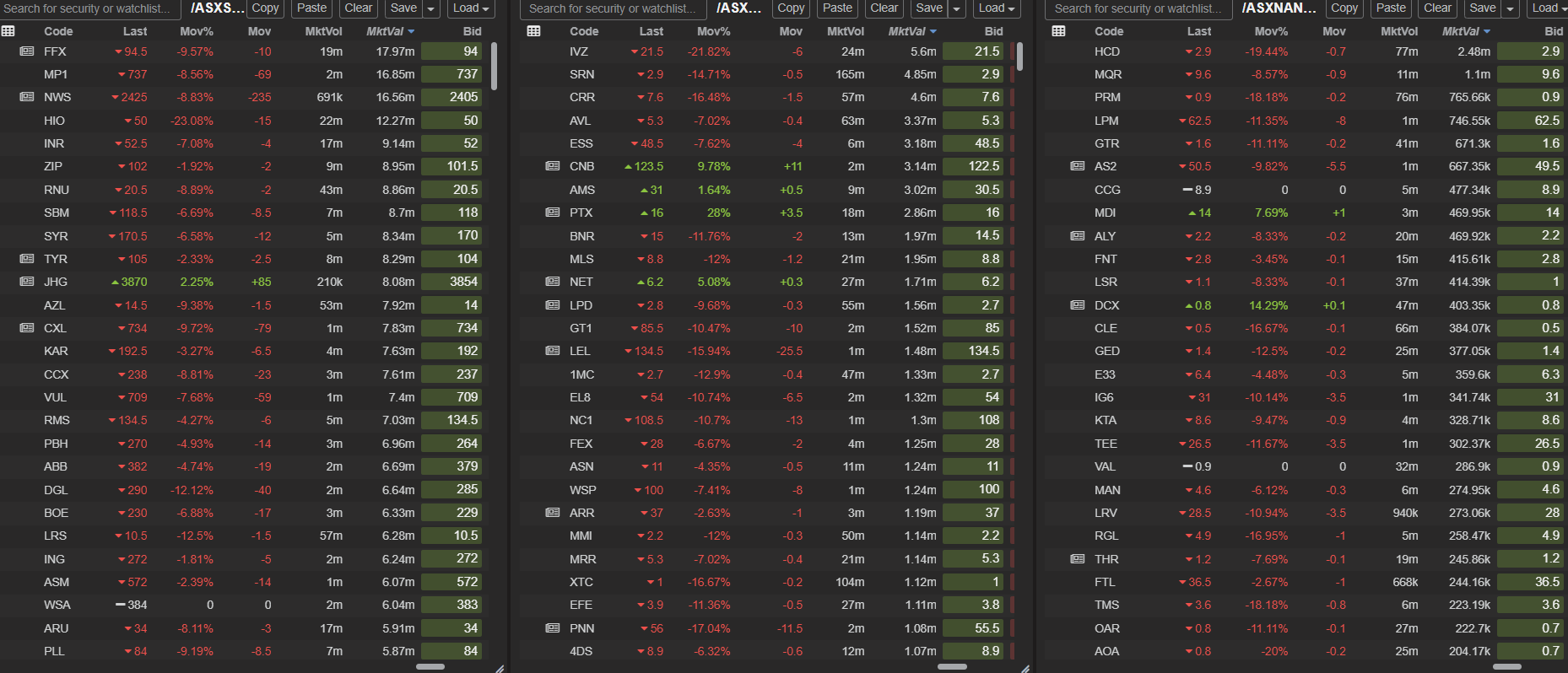Open Load dropdown in middle watchlist
Image resolution: width=1568 pixels, height=673 pixels.
(997, 8)
